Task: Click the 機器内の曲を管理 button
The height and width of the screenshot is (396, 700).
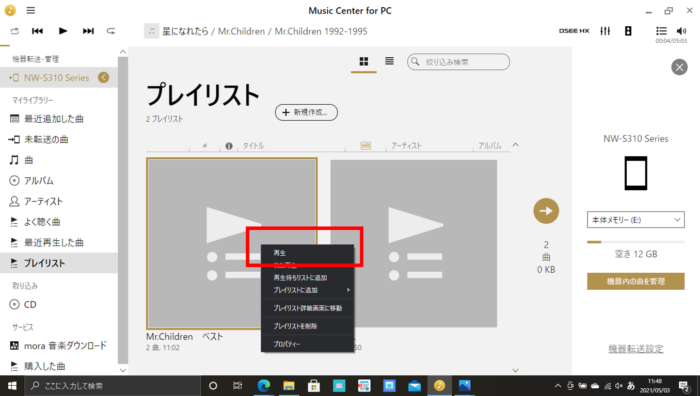Action: click(635, 281)
